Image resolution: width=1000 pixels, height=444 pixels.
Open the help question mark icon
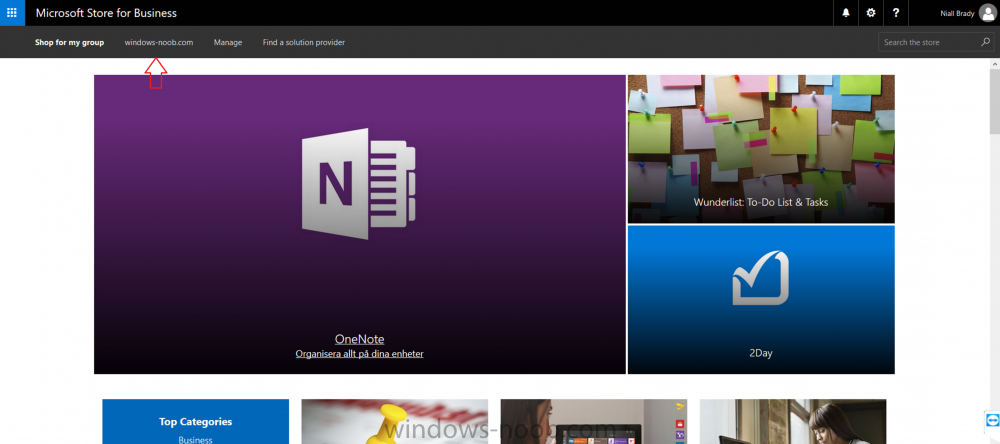click(x=895, y=13)
